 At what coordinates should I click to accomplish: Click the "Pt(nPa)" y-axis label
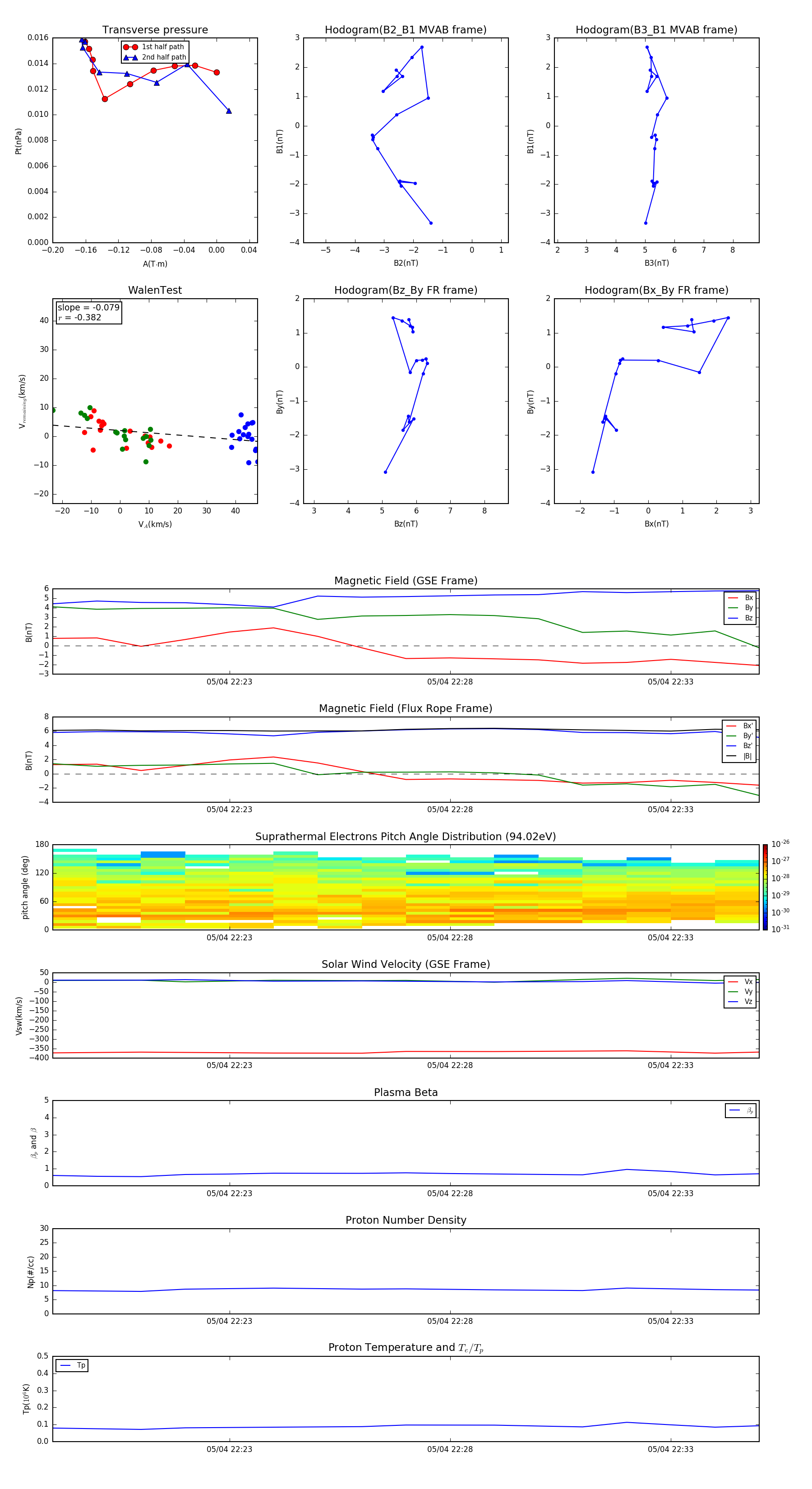18,140
